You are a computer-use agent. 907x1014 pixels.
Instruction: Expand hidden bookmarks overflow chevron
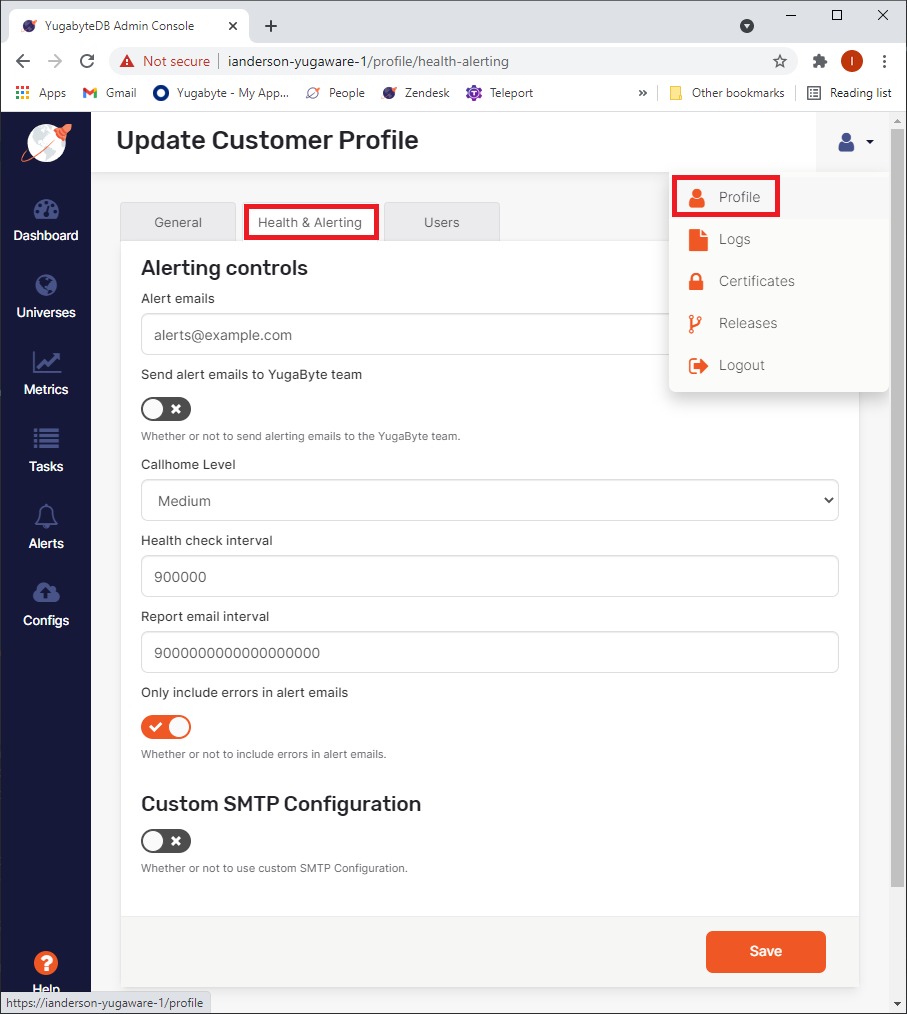coord(642,93)
